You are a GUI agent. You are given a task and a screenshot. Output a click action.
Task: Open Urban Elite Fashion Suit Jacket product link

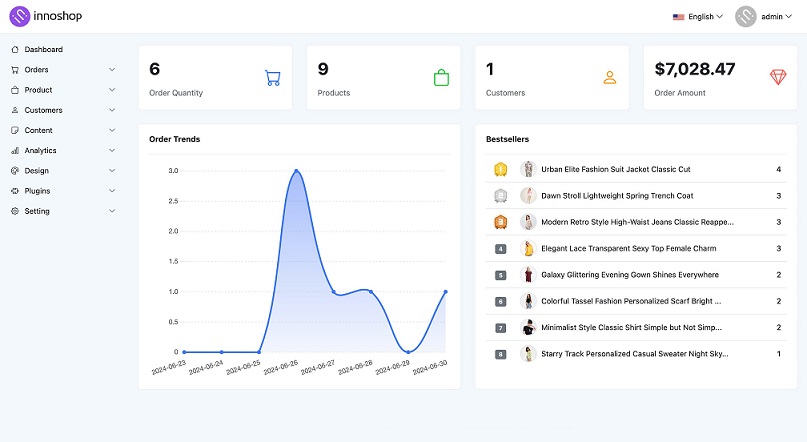tap(615, 170)
